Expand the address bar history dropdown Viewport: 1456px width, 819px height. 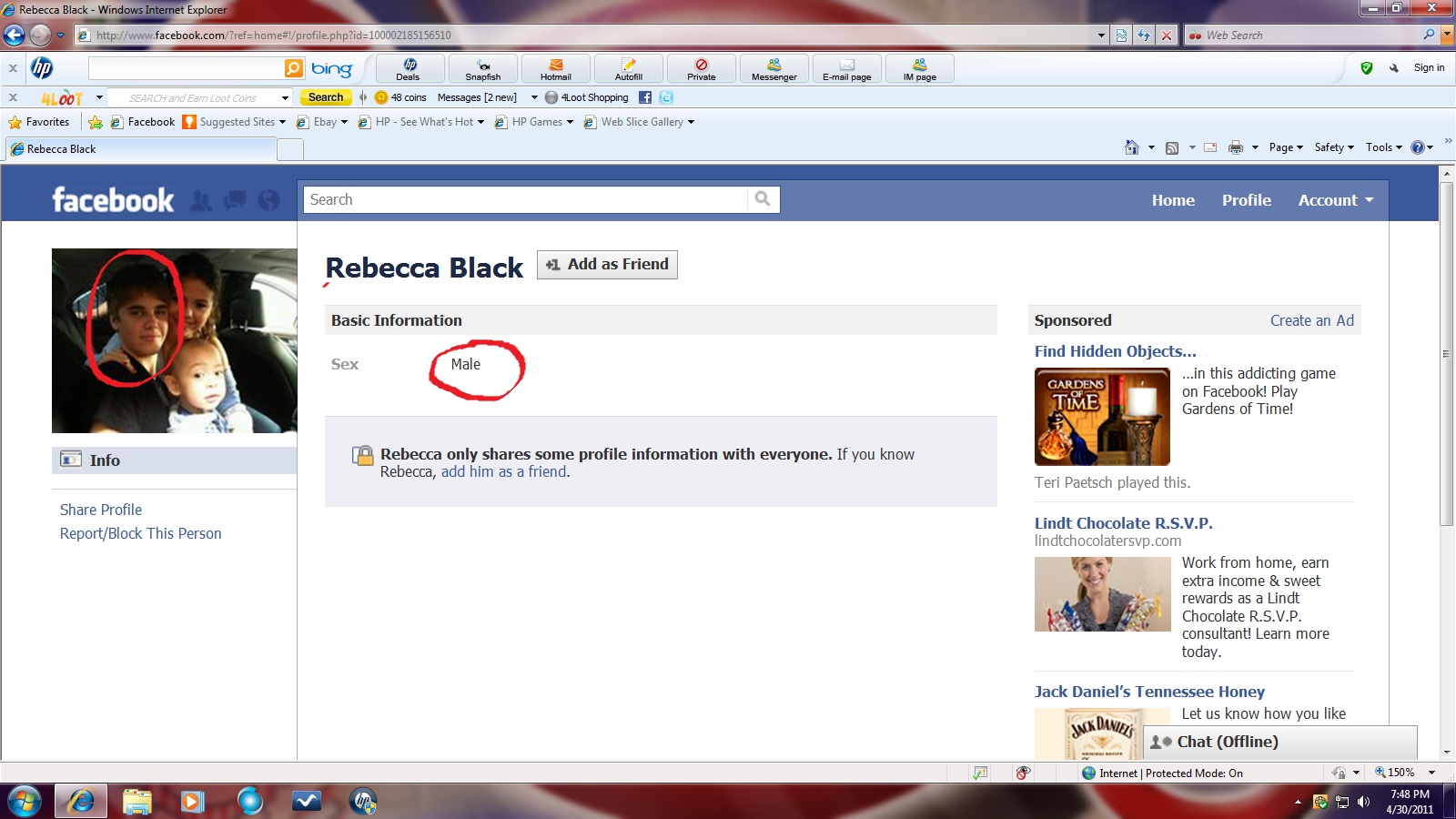tap(1100, 35)
